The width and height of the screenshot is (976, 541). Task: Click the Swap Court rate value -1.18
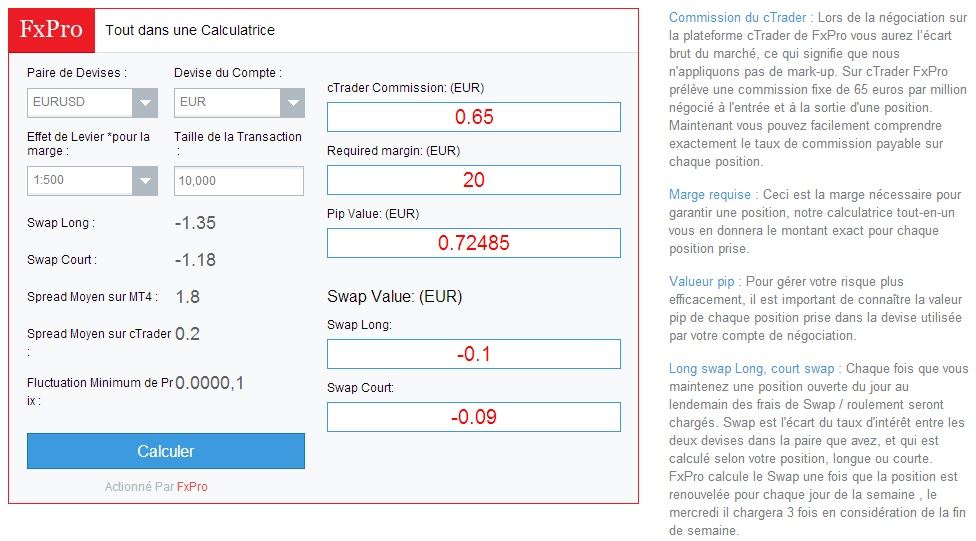pyautogui.click(x=195, y=260)
